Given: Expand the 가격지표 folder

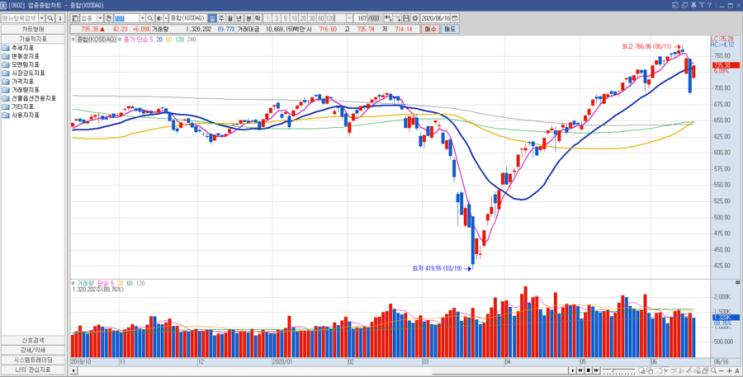Looking at the screenshot, I should pos(18,81).
